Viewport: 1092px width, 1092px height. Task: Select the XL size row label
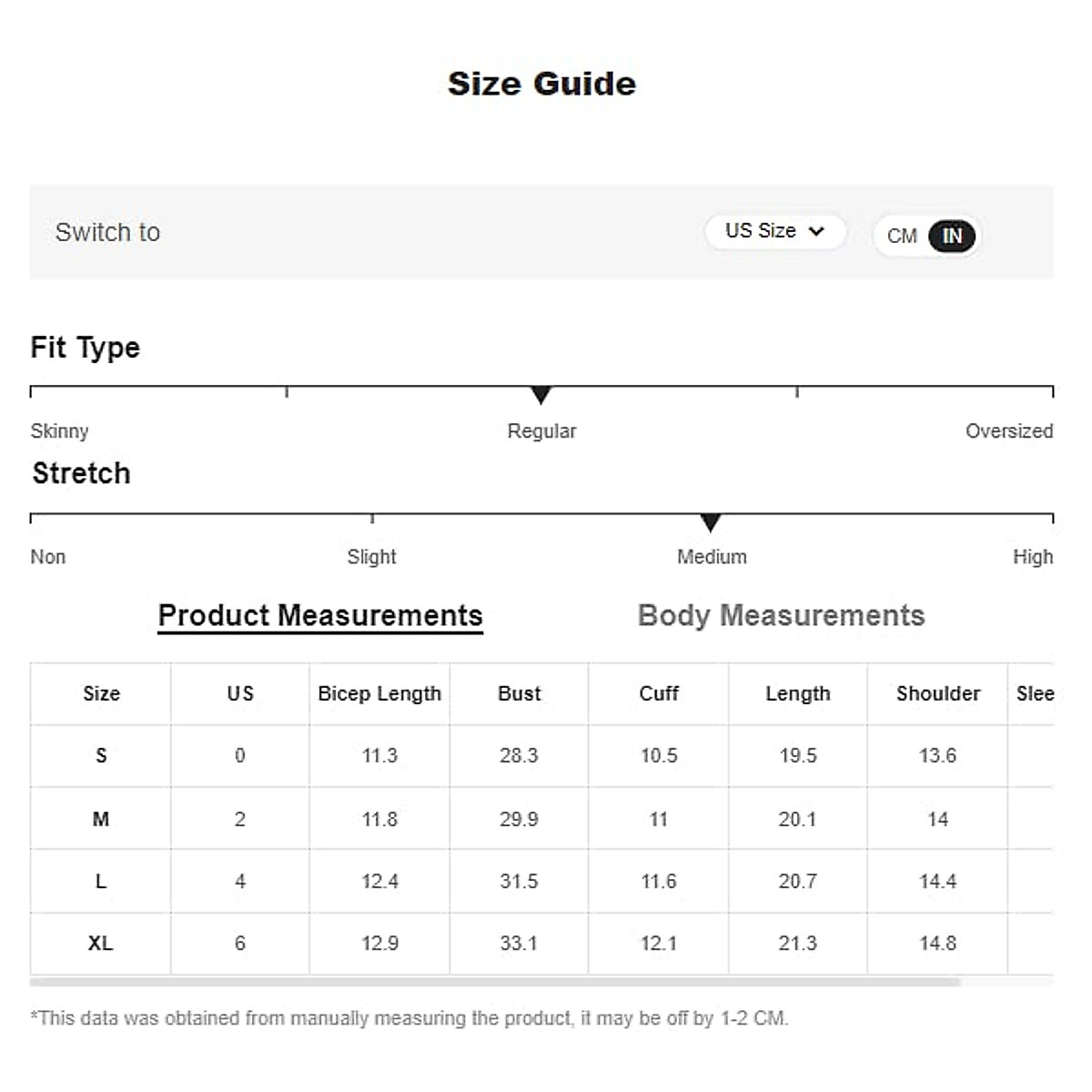pyautogui.click(x=100, y=944)
